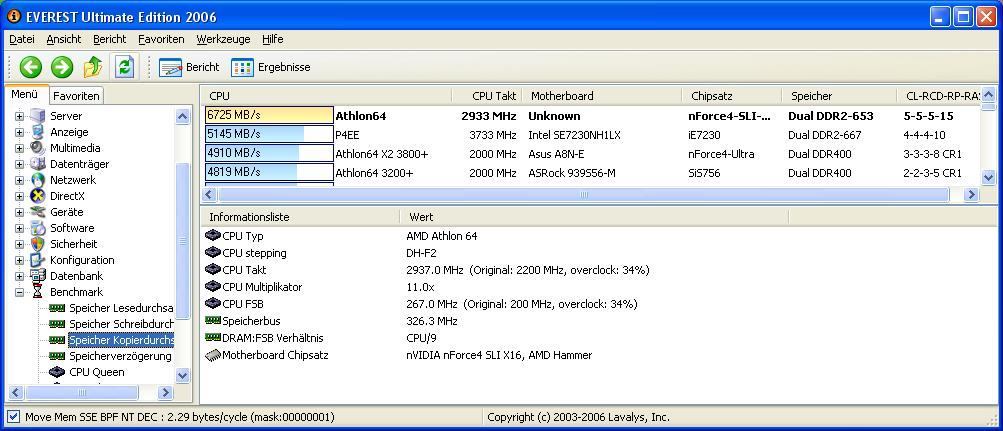Screen dimensions: 1003x431
Task: Open the Datei menu
Action: click(x=22, y=39)
